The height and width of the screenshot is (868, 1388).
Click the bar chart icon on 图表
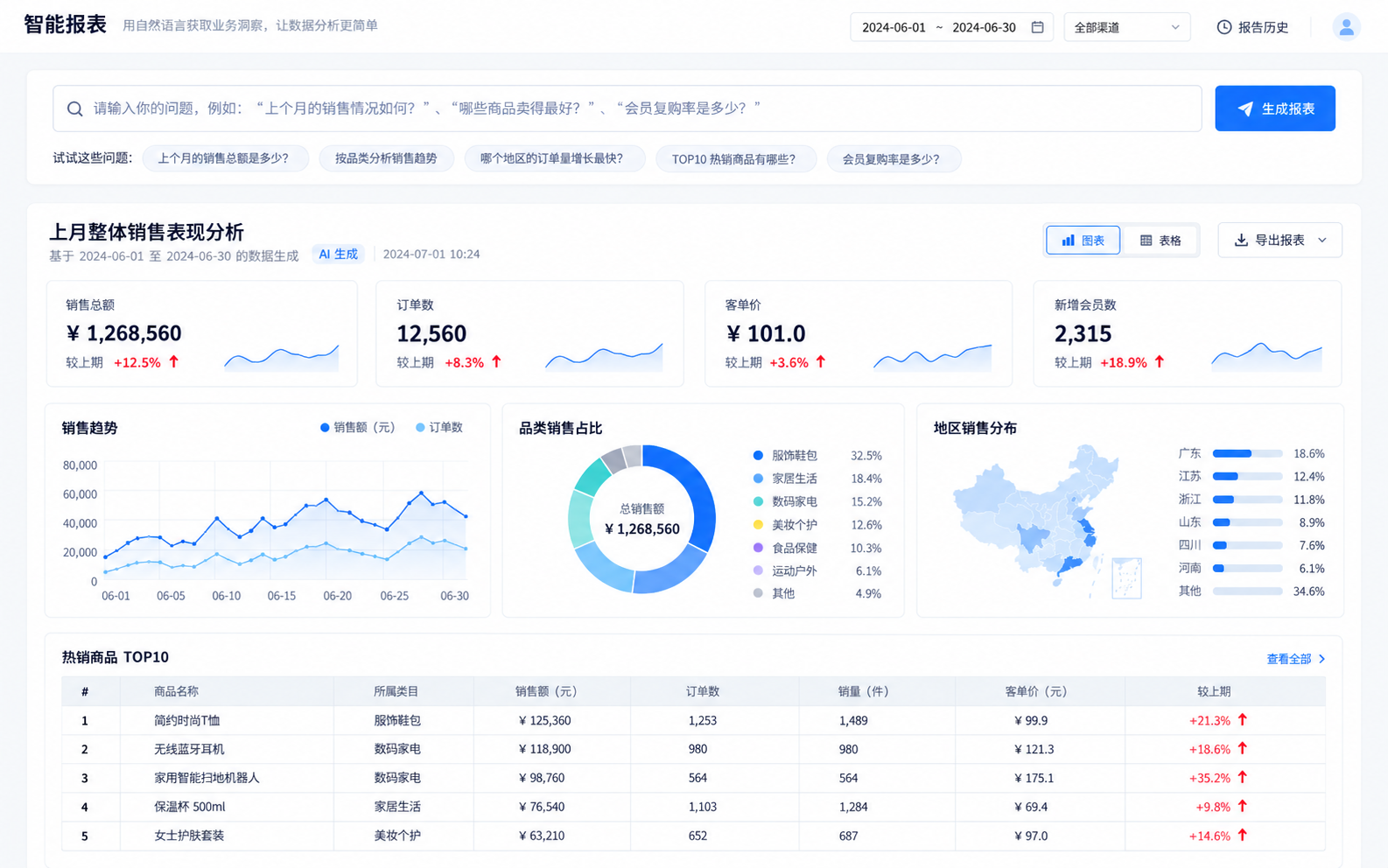(x=1068, y=240)
